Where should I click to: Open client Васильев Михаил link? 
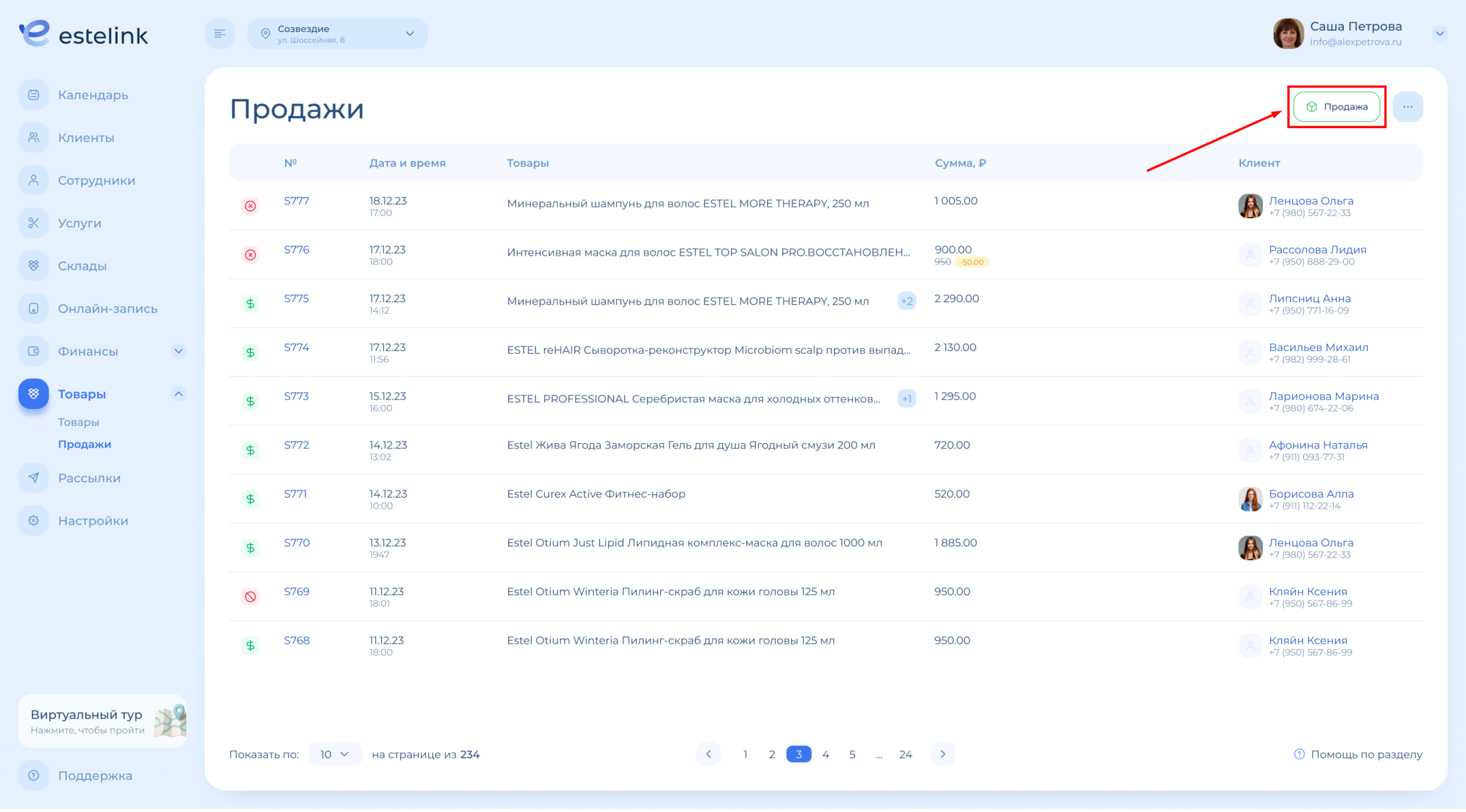pyautogui.click(x=1318, y=347)
